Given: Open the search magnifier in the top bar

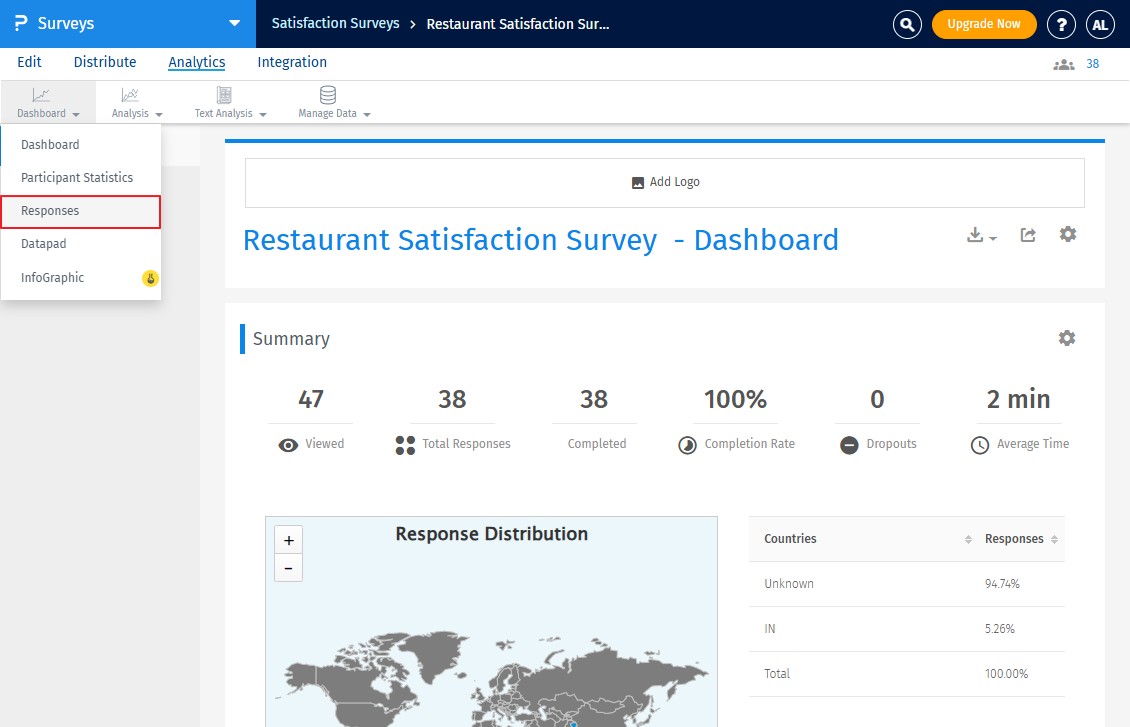Looking at the screenshot, I should coord(907,24).
